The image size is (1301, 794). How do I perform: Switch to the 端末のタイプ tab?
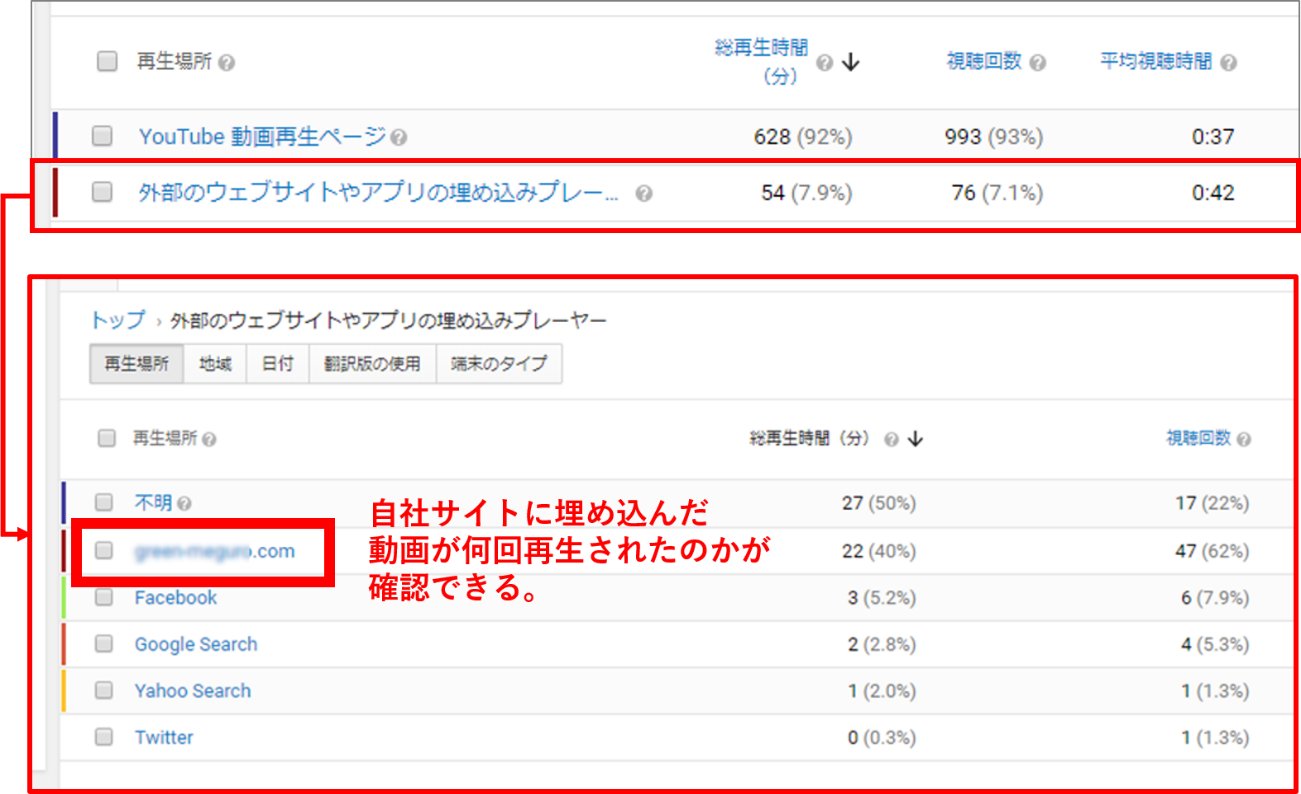(498, 364)
